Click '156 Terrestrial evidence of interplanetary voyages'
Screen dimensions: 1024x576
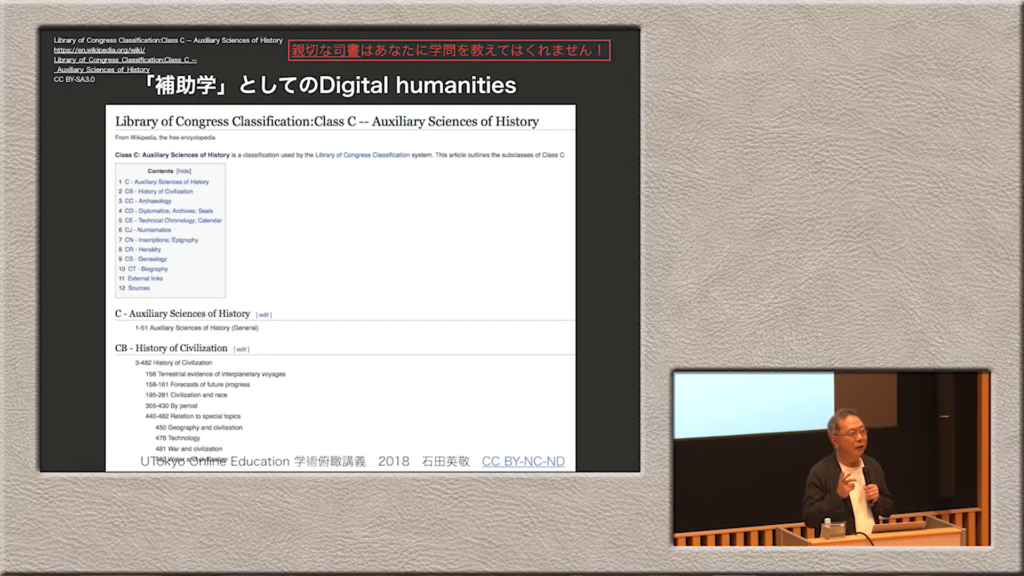point(215,374)
